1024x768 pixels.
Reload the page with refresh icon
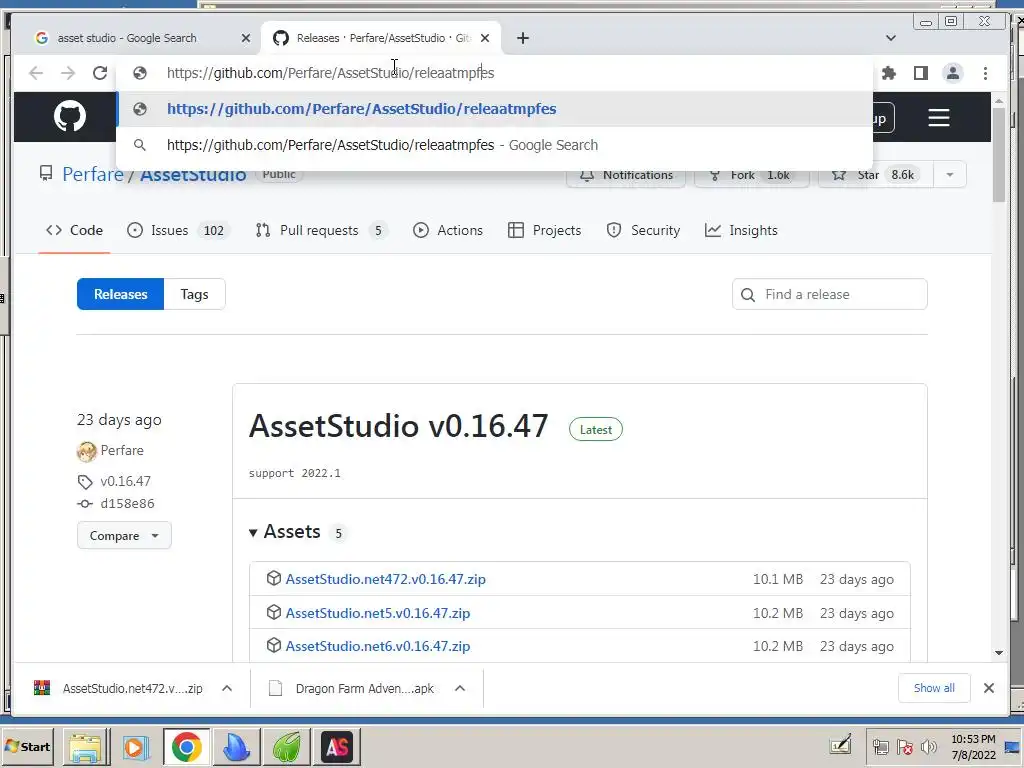(x=99, y=73)
